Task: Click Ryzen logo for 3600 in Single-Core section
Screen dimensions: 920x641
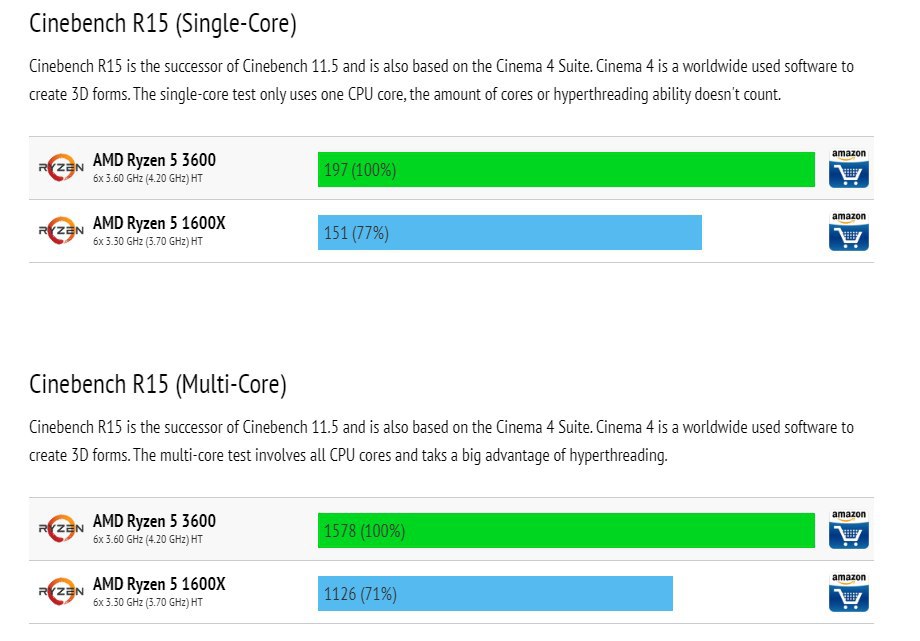Action: coord(61,168)
